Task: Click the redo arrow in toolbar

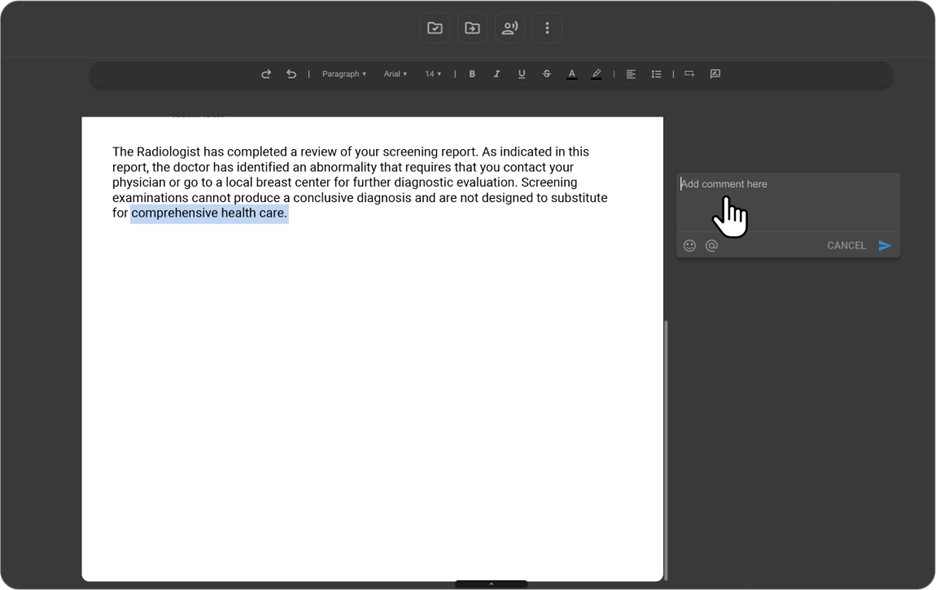Action: click(266, 74)
